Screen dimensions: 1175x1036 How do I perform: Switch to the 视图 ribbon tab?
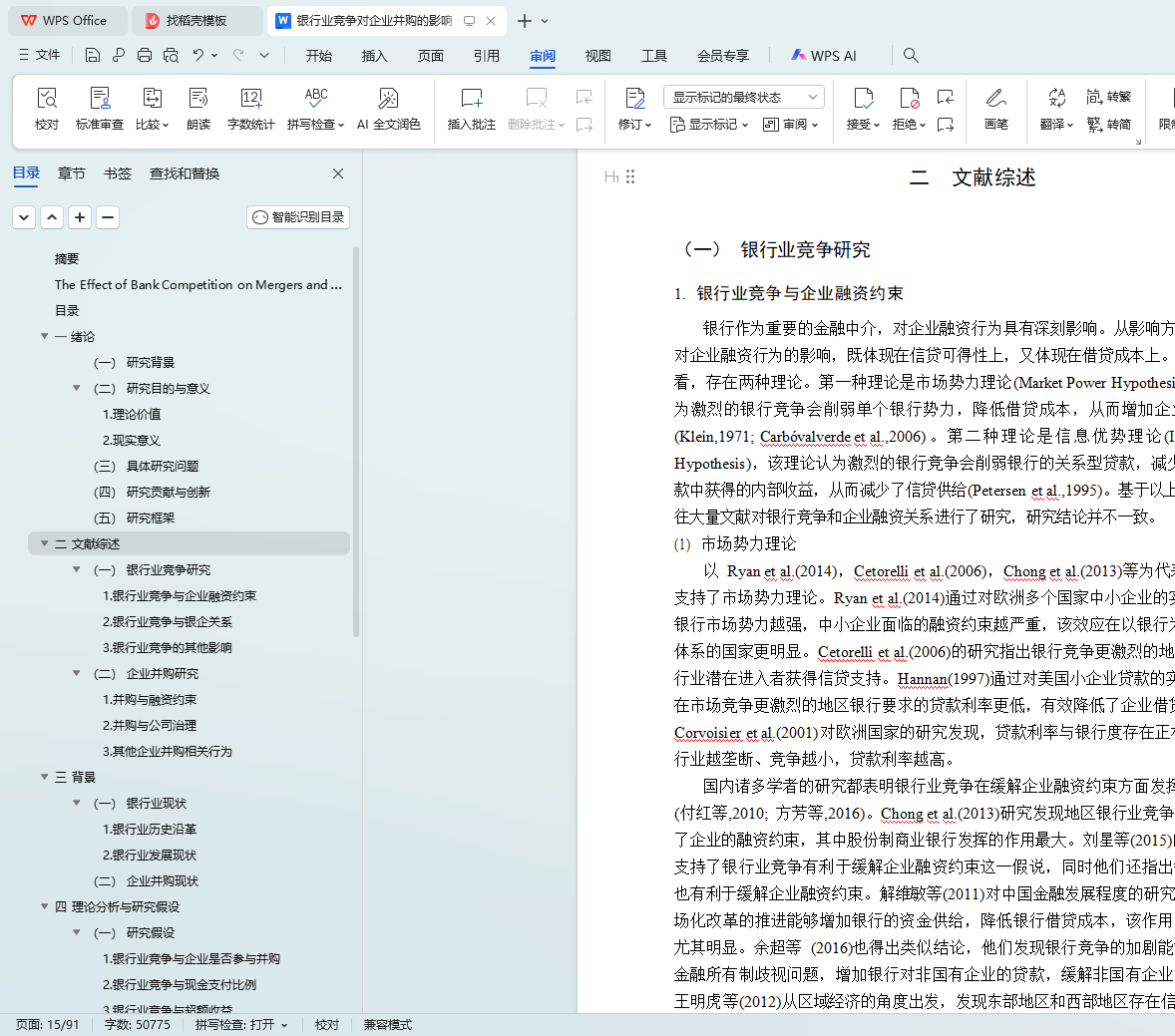pyautogui.click(x=597, y=56)
